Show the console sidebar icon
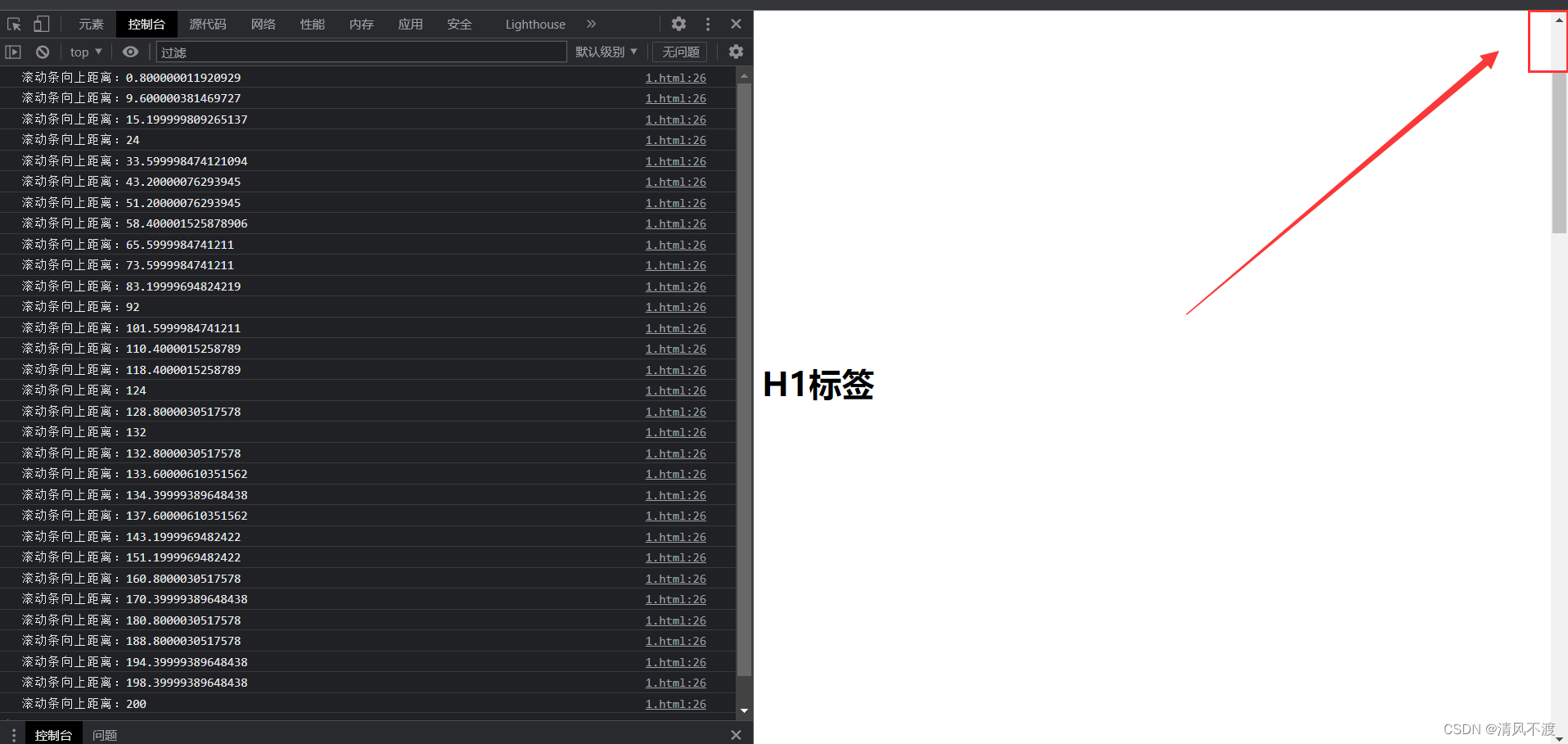 pos(13,52)
